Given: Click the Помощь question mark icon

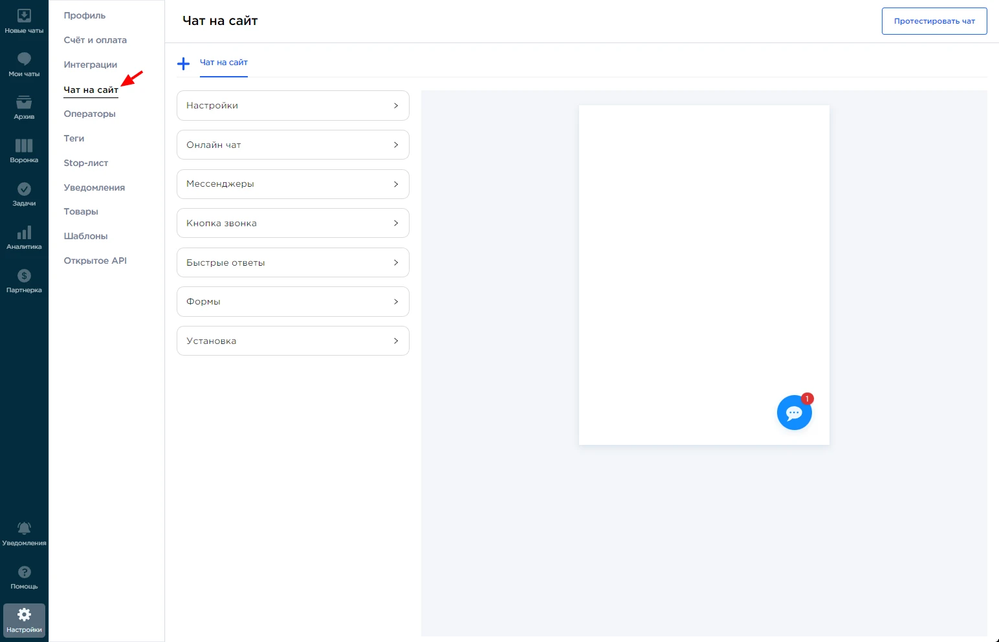Looking at the screenshot, I should pyautogui.click(x=24, y=573).
